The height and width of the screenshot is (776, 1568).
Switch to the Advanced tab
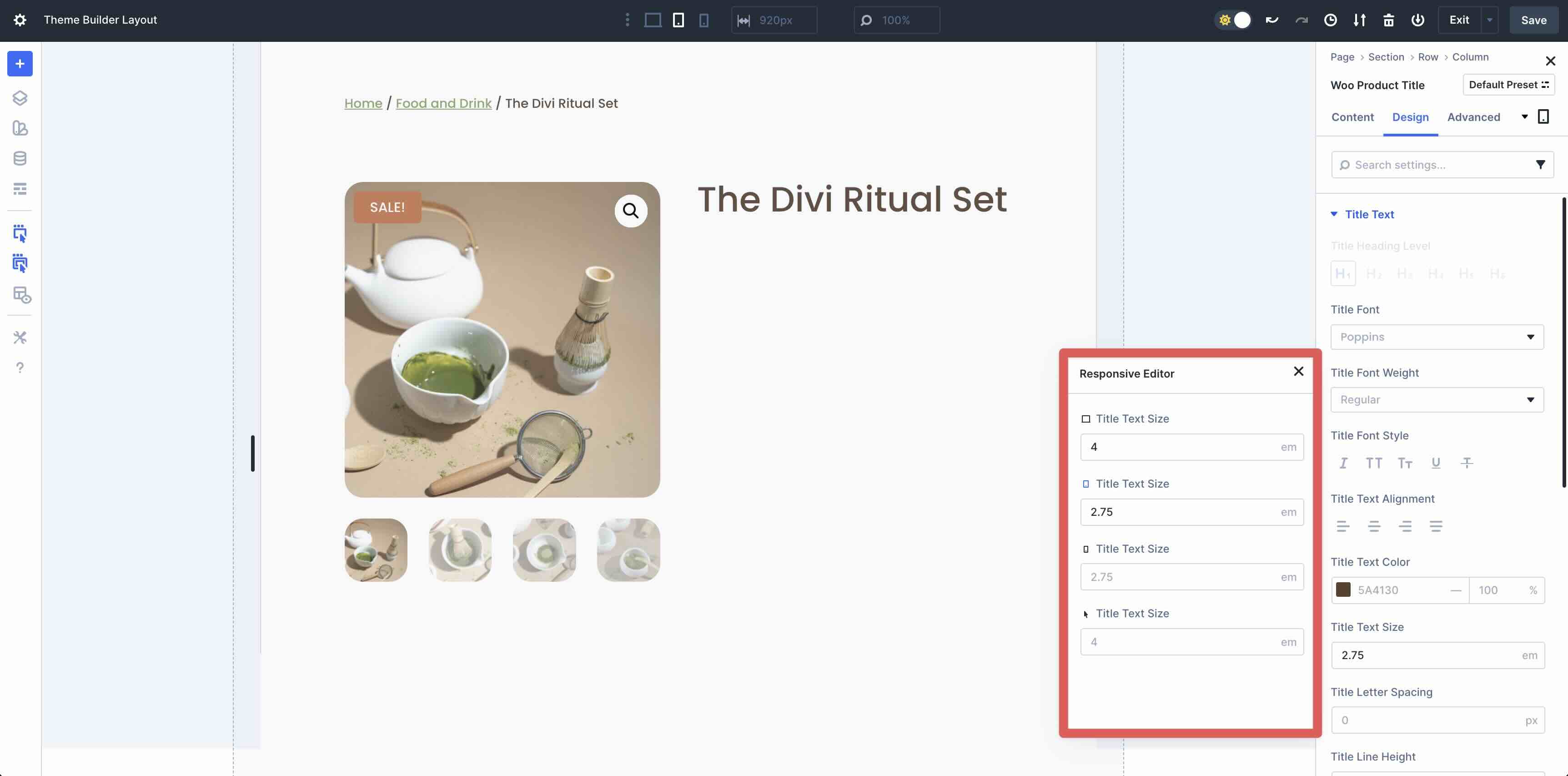[x=1473, y=117]
